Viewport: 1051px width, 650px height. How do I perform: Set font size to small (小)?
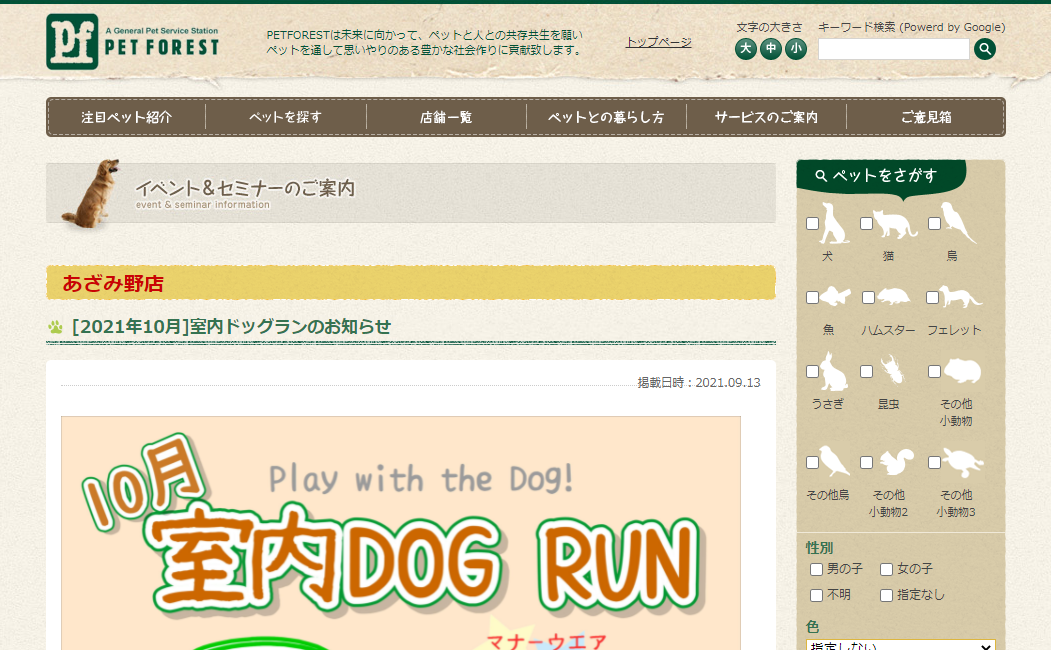point(796,48)
